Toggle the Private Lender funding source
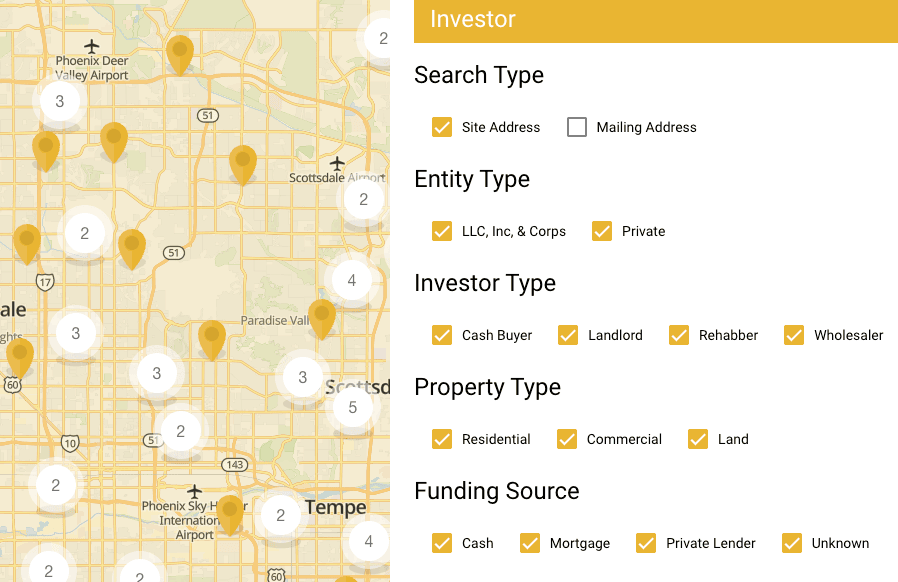Viewport: 898px width, 582px height. (646, 543)
